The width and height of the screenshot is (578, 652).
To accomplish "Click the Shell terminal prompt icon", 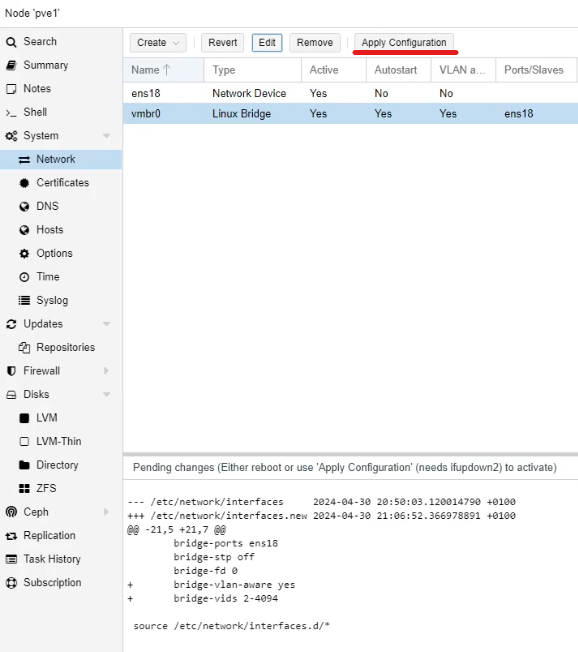I will click(x=11, y=113).
